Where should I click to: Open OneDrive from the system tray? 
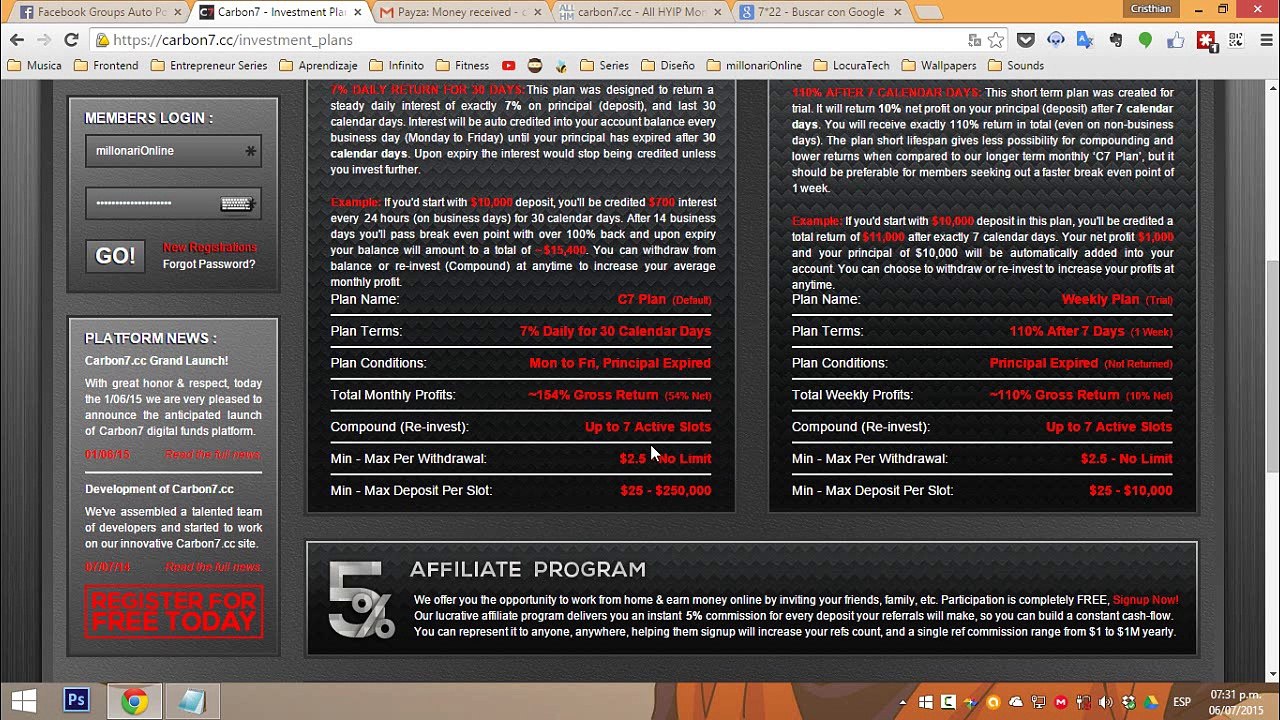click(1016, 702)
